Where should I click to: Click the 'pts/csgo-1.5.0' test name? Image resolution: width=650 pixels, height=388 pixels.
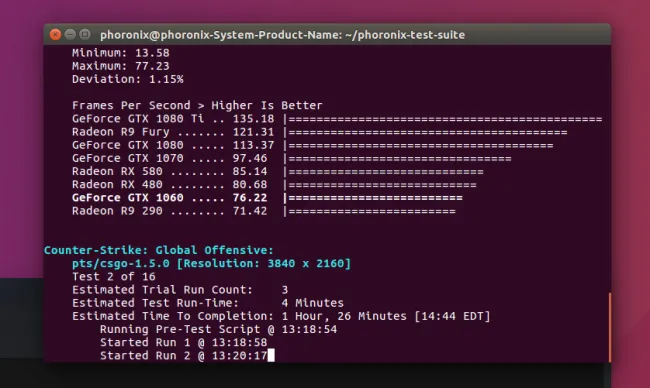pos(121,264)
